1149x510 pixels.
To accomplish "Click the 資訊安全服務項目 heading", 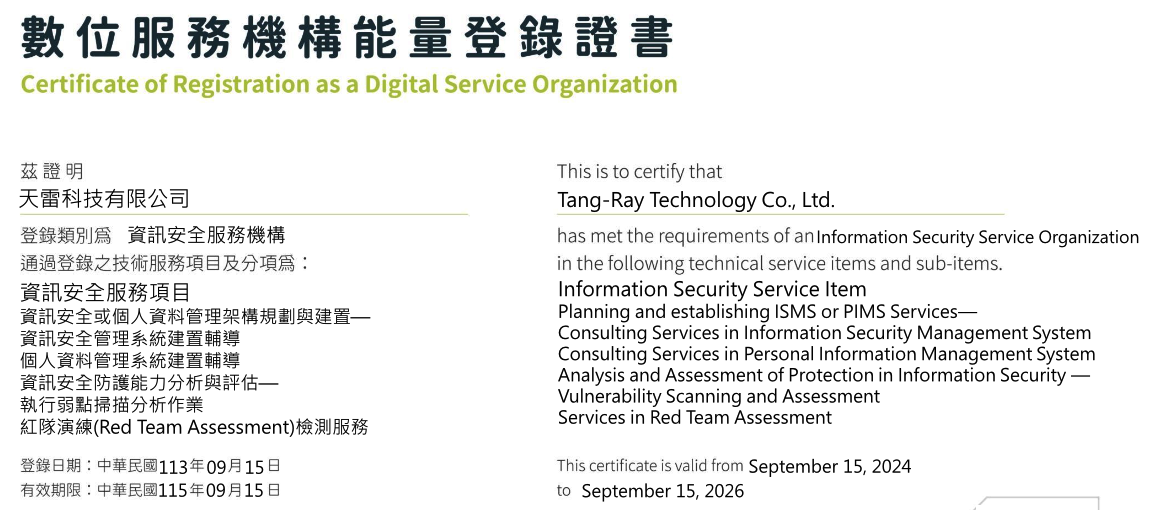I will pos(106,293).
